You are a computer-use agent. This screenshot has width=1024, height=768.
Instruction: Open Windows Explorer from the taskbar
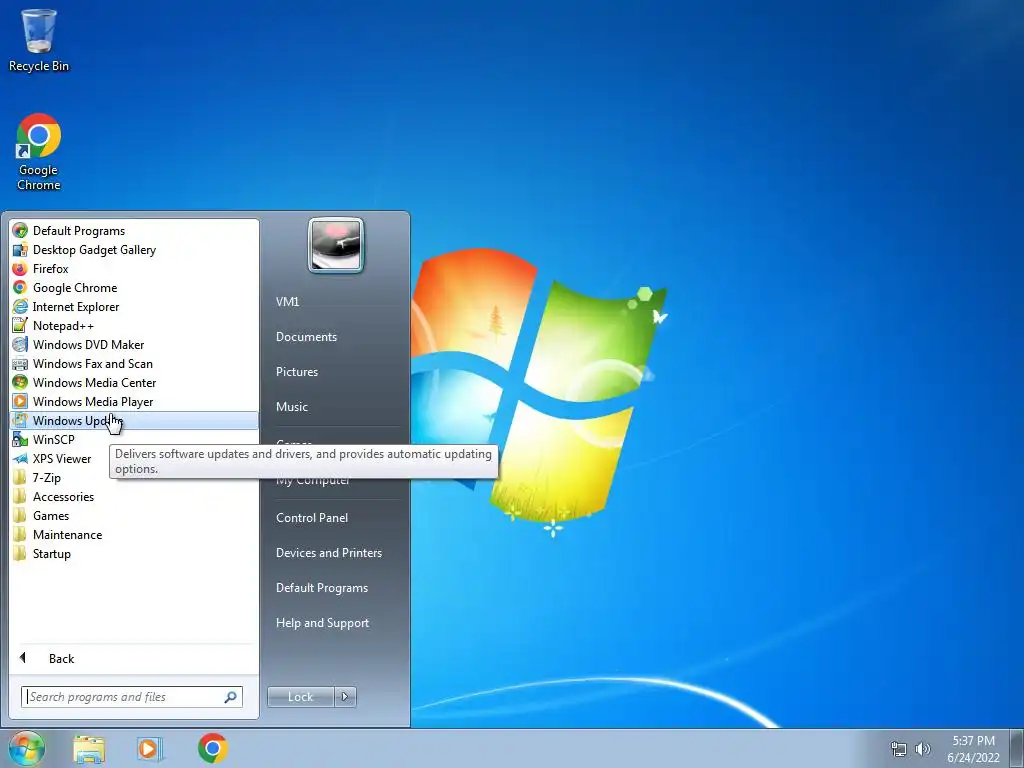click(89, 748)
